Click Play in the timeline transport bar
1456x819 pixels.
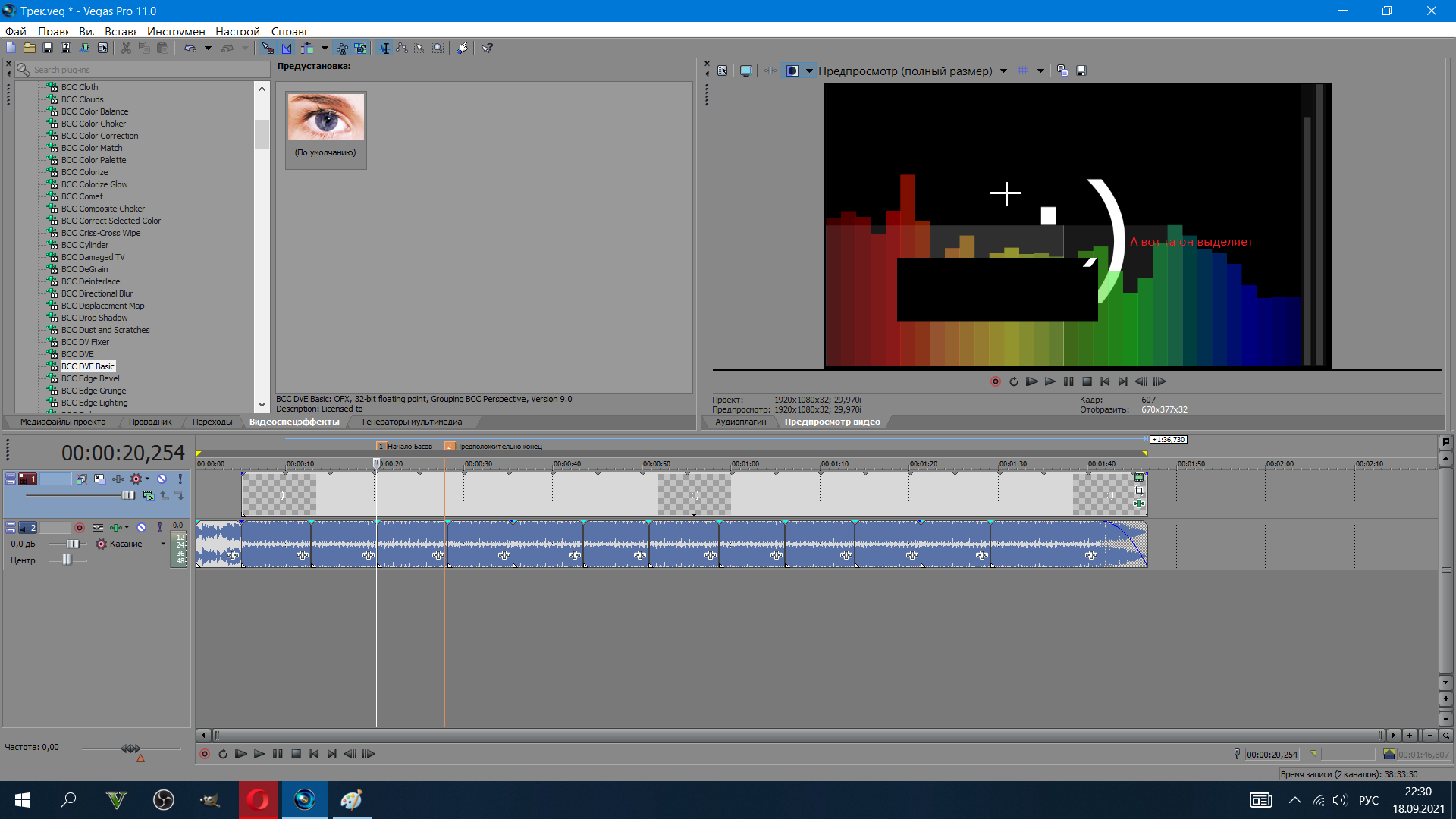[259, 755]
